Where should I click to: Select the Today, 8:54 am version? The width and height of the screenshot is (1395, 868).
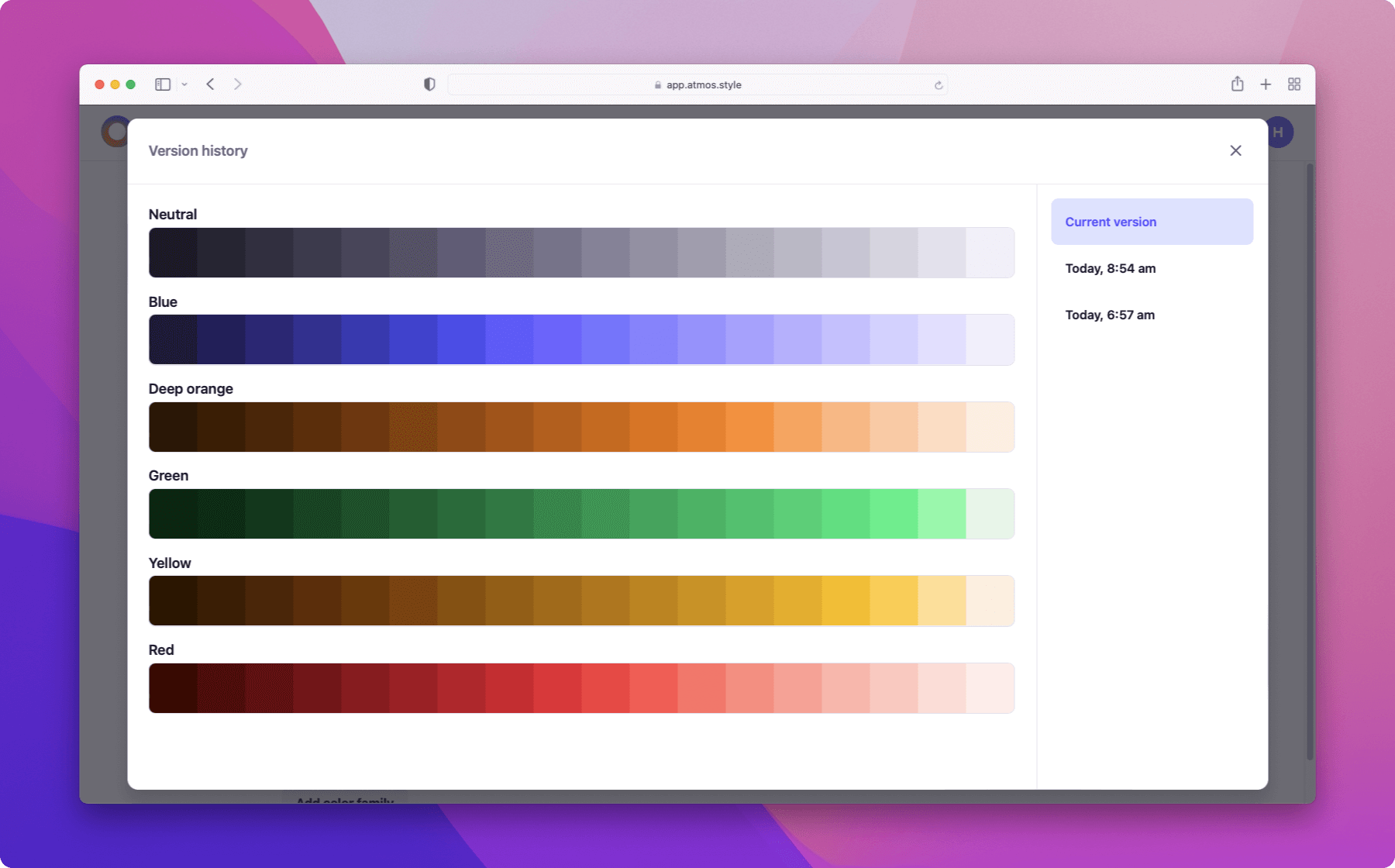tap(1110, 268)
